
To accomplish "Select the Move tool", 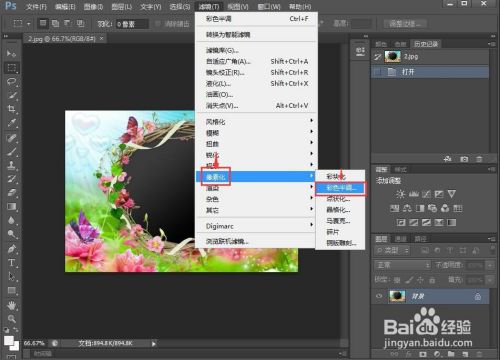I will tap(11, 53).
